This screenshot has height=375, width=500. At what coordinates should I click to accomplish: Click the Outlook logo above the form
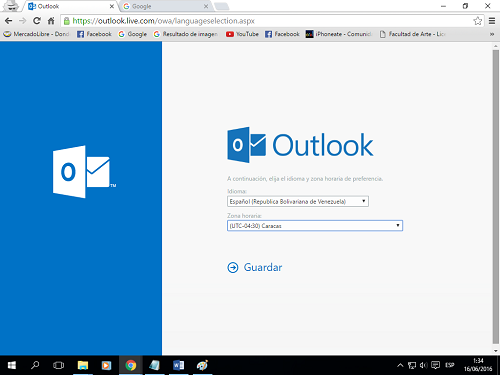[x=300, y=145]
